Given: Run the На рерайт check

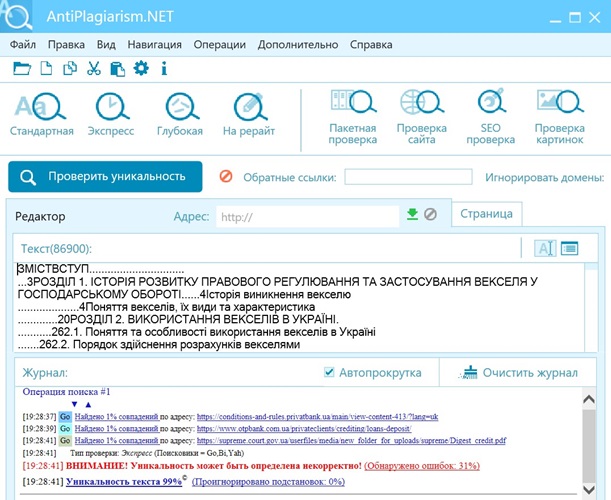Looking at the screenshot, I should [249, 114].
